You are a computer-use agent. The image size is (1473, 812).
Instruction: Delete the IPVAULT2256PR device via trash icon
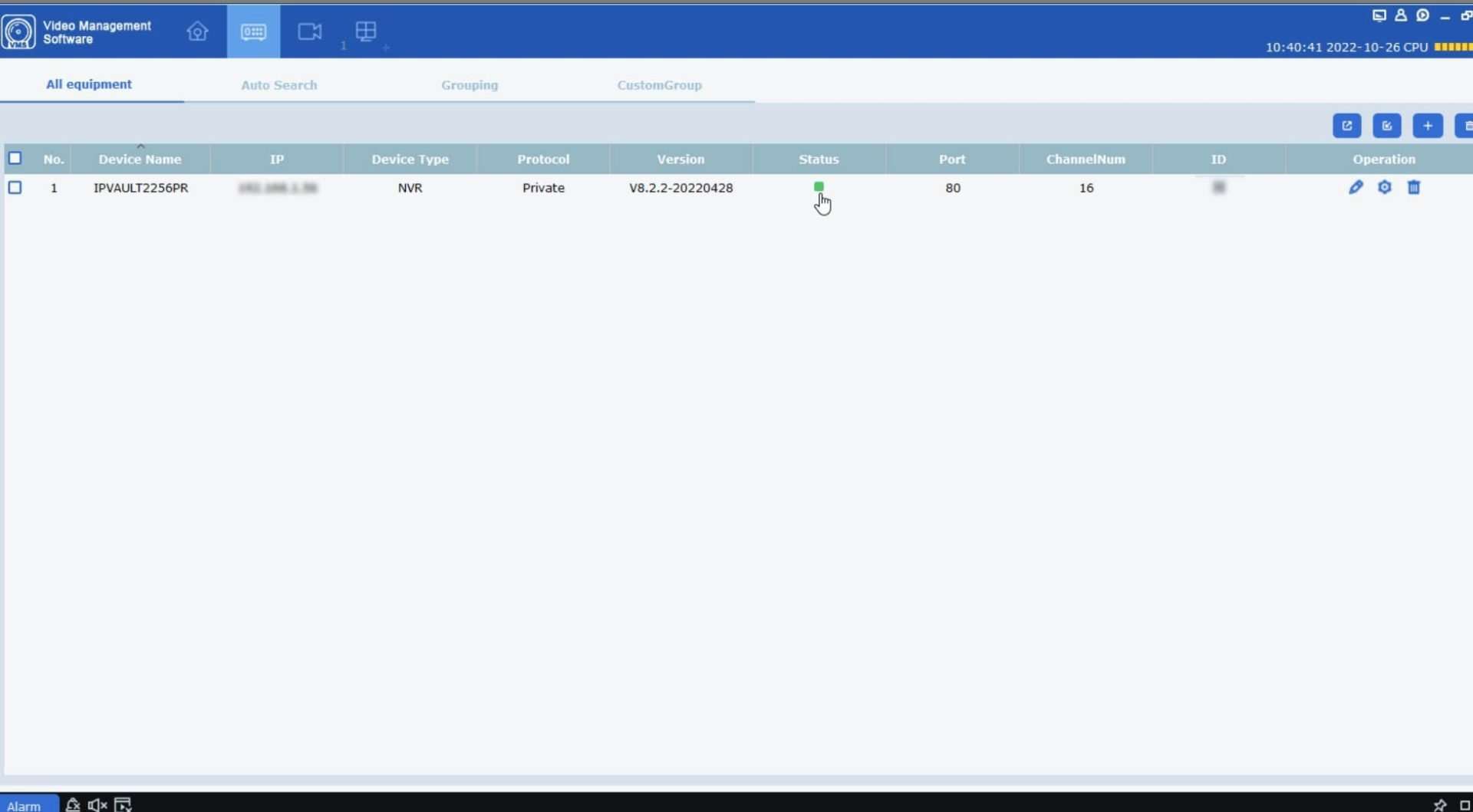coord(1414,187)
